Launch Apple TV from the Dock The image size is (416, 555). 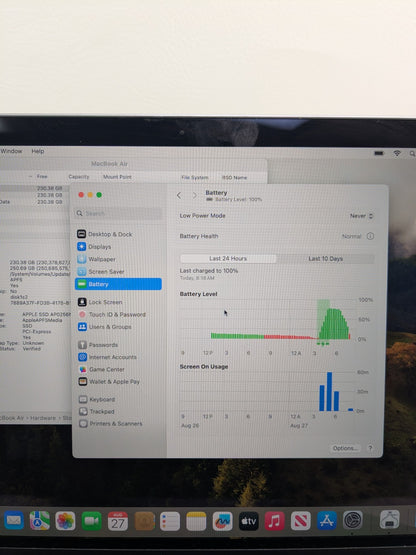tap(249, 521)
